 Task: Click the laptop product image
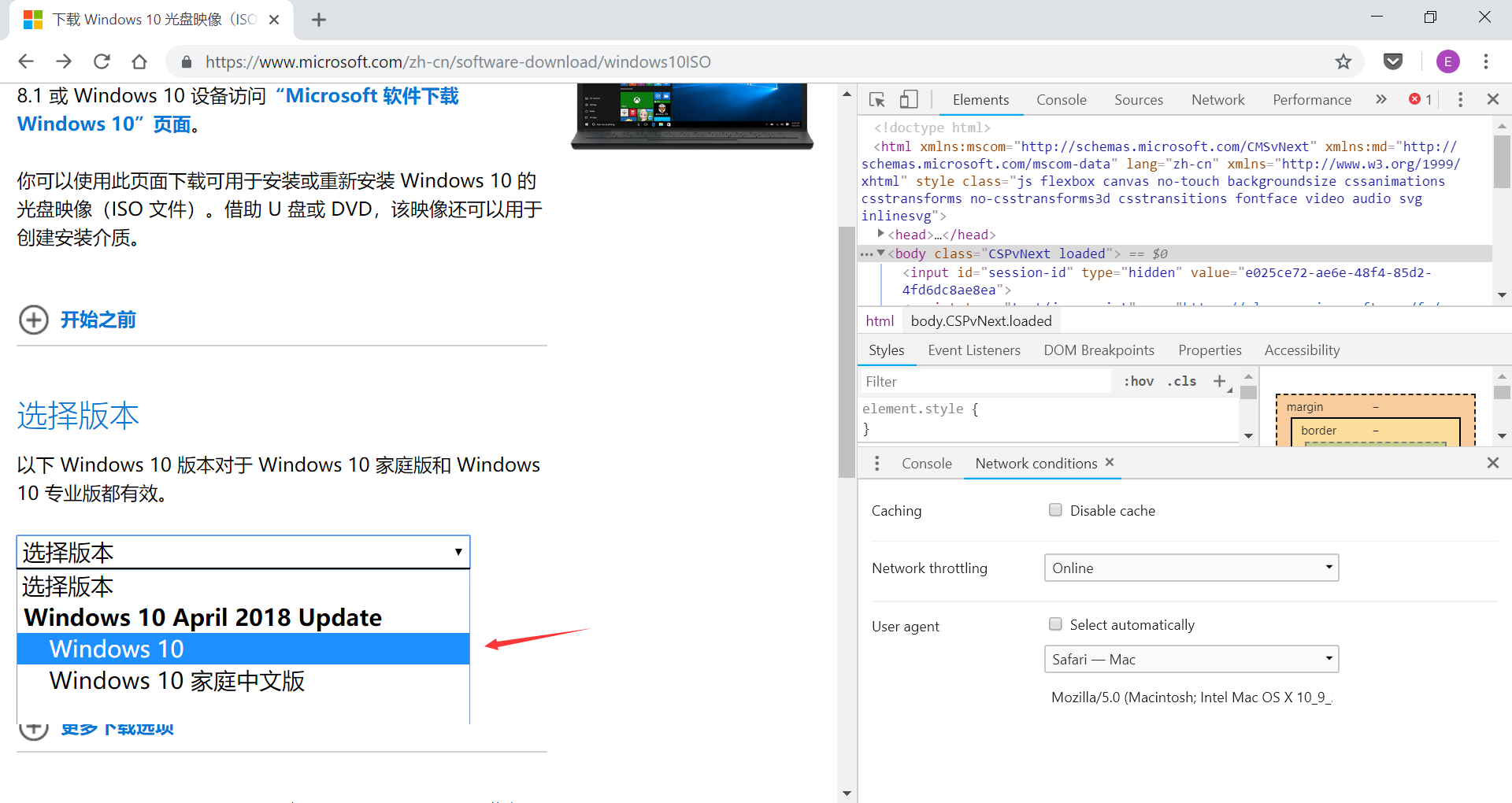coord(692,117)
